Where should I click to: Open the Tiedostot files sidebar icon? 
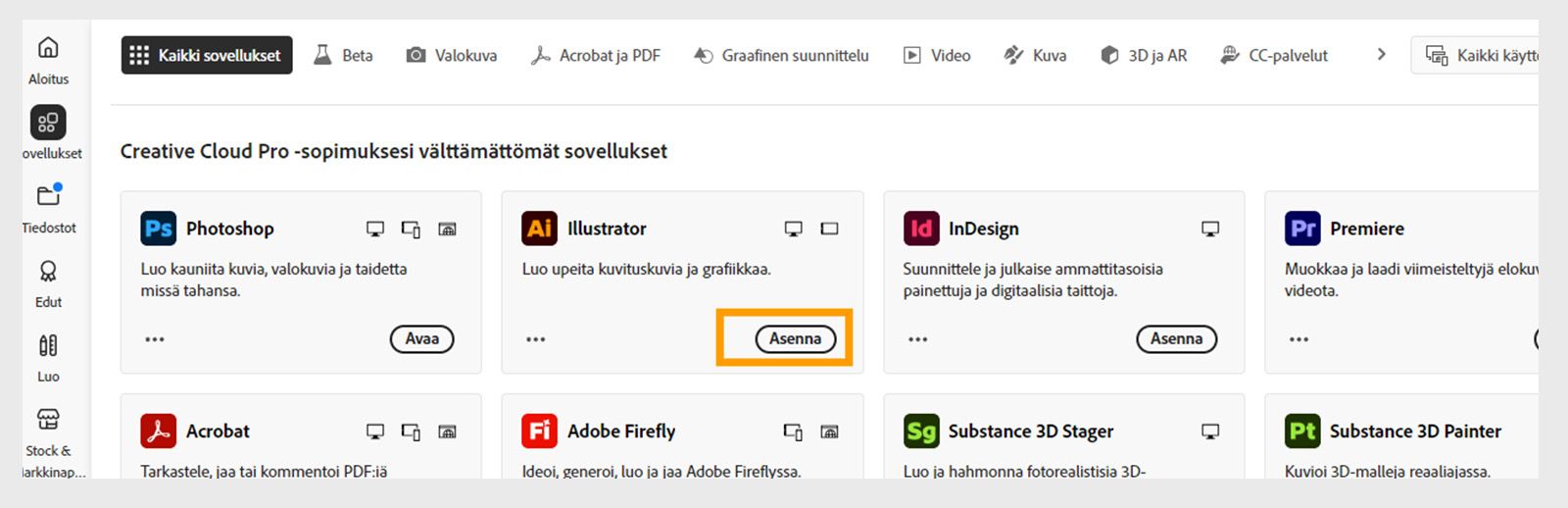(49, 196)
